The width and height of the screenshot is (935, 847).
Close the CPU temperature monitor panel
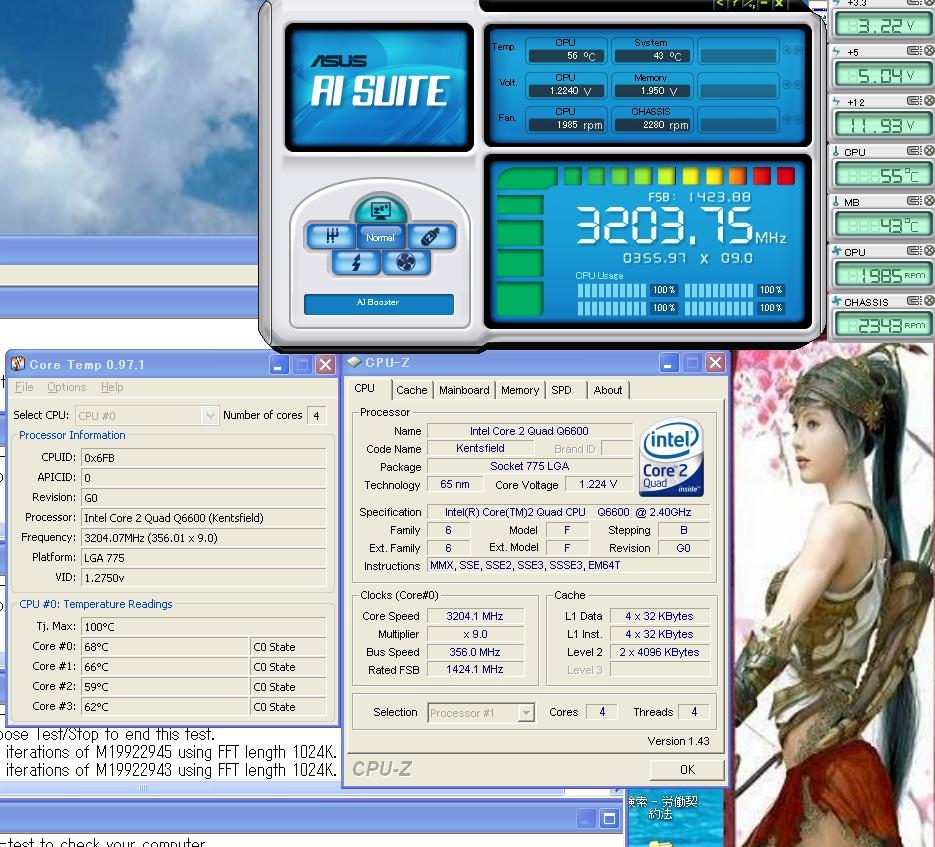click(927, 152)
